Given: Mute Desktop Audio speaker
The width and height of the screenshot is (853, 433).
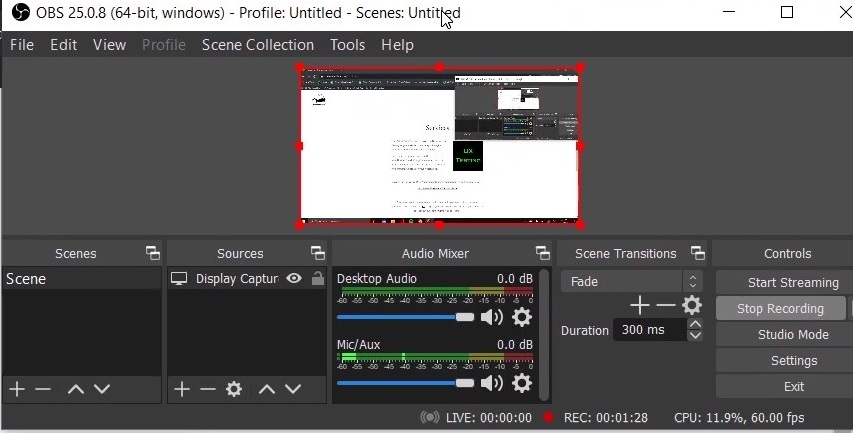Looking at the screenshot, I should click(491, 317).
